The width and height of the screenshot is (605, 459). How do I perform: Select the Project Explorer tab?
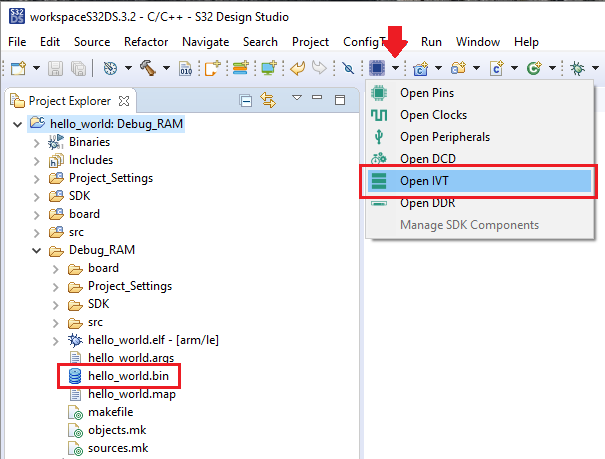(69, 101)
